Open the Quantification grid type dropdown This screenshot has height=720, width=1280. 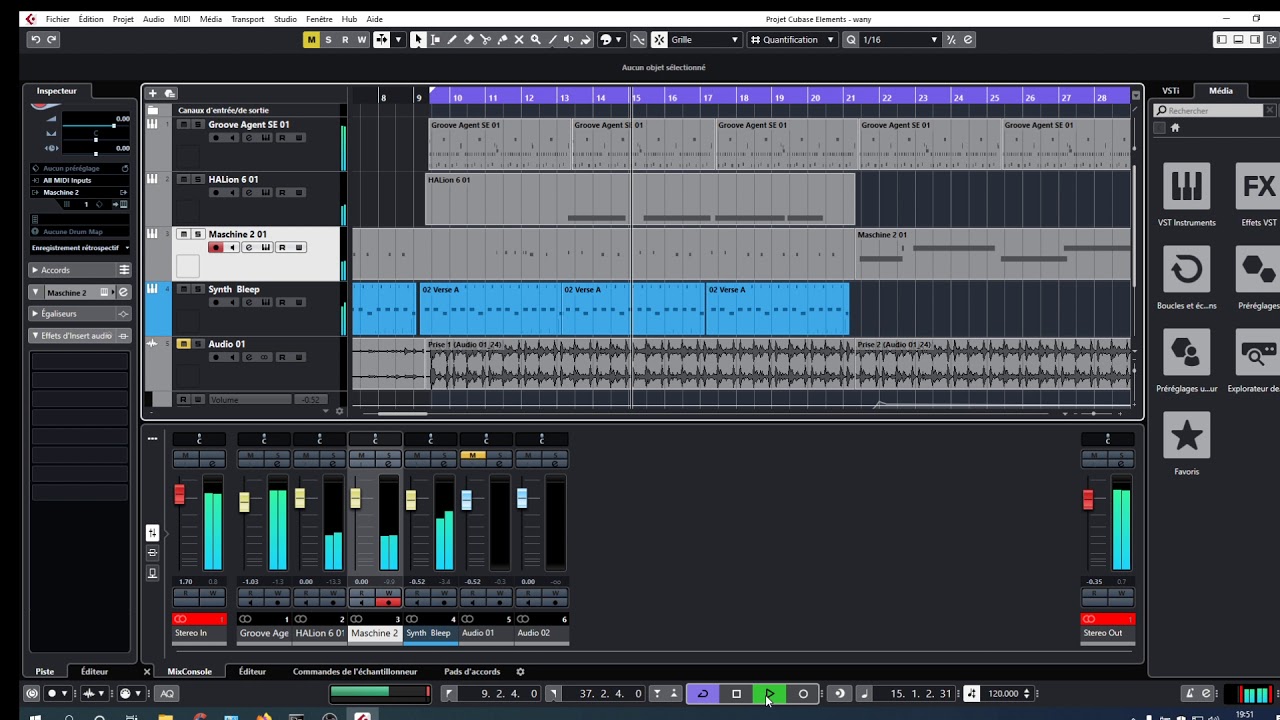792,40
